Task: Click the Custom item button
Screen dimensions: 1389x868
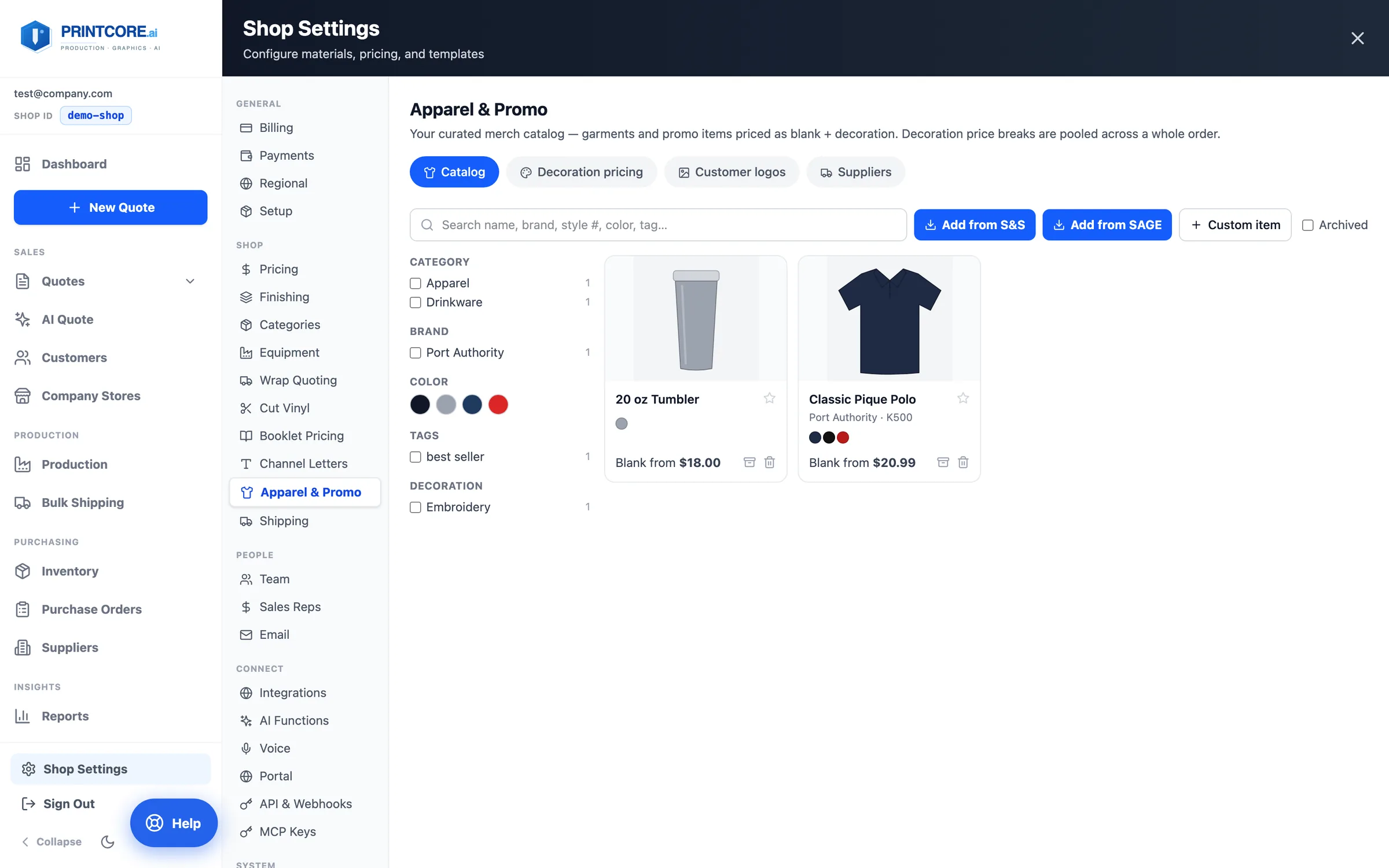Action: pyautogui.click(x=1235, y=225)
